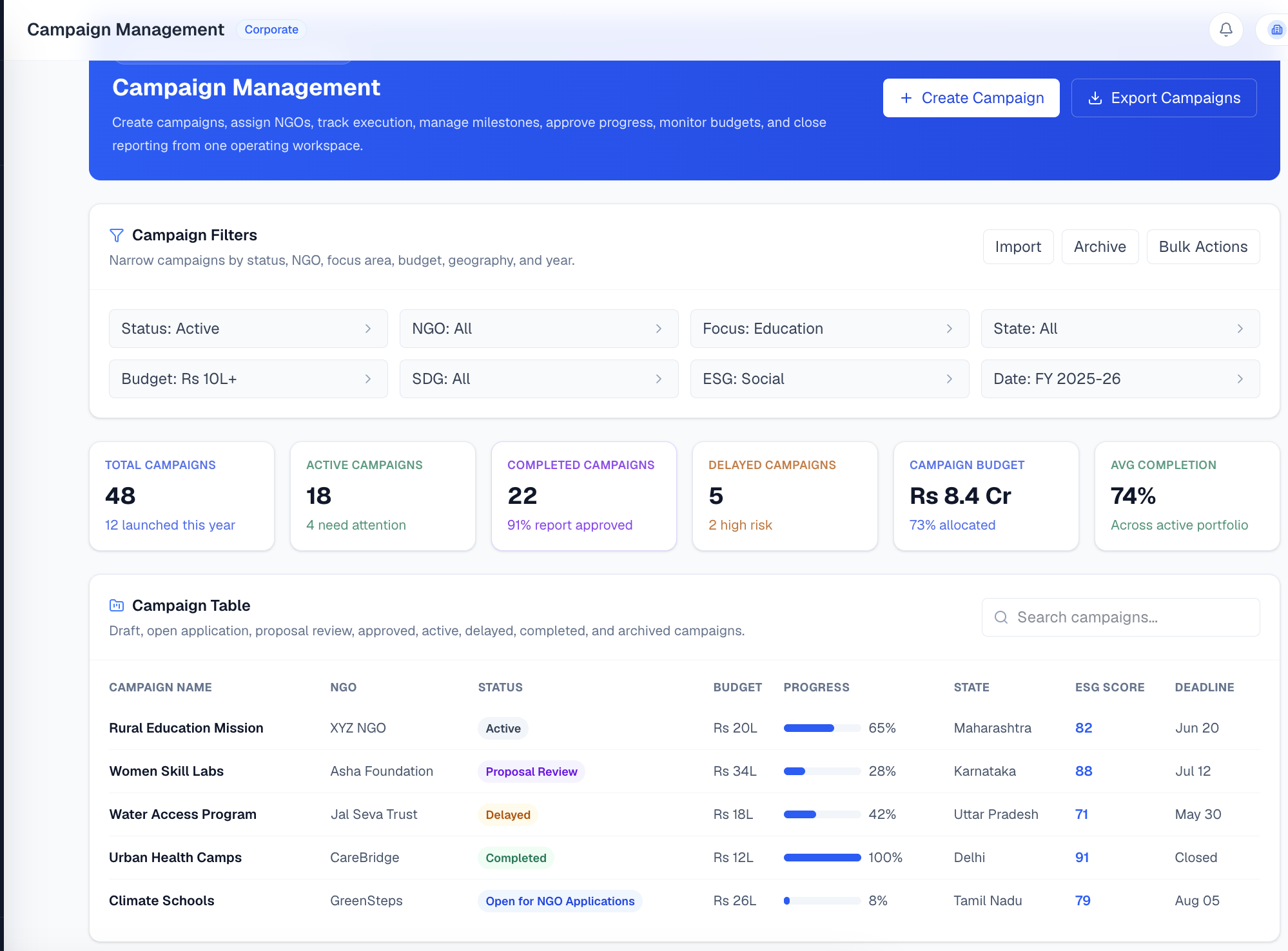Click the Aug 05 deadline cell
Viewport: 1288px width, 951px height.
pos(1197,901)
